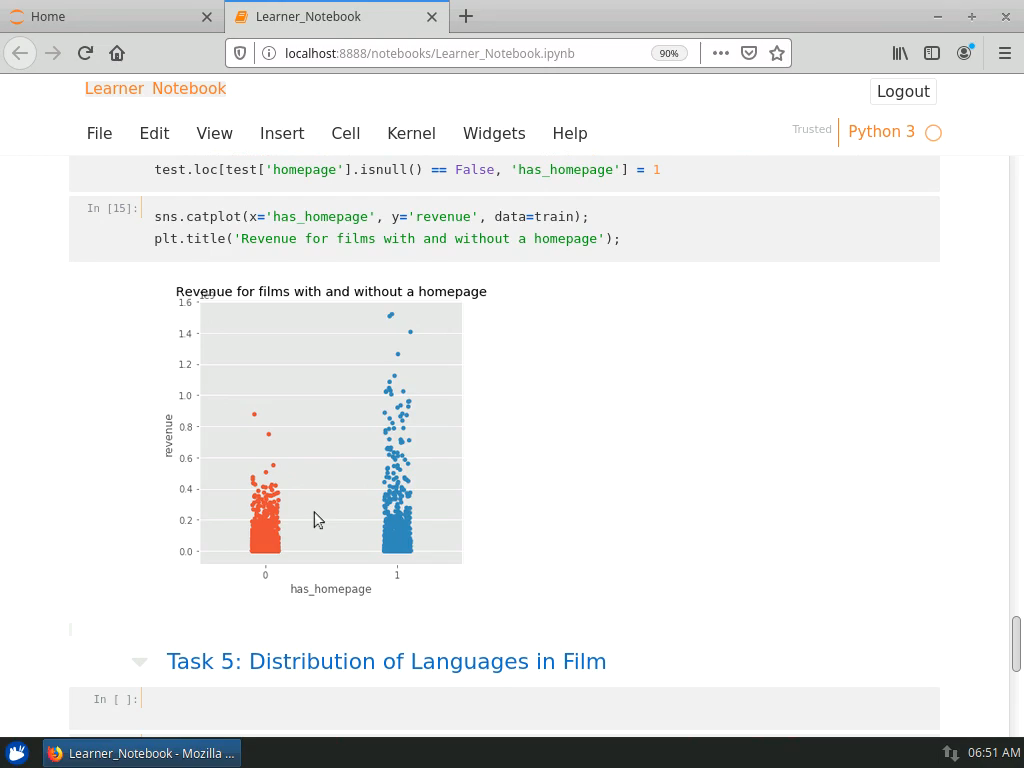Show site information icon in address bar
The image size is (1024, 768).
(268, 53)
